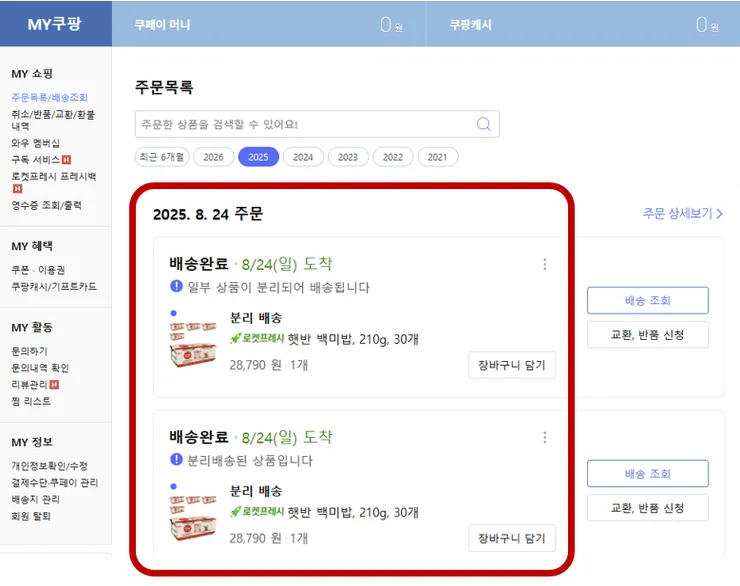Select the 2025 year filter
The image size is (740, 586).
click(x=258, y=157)
